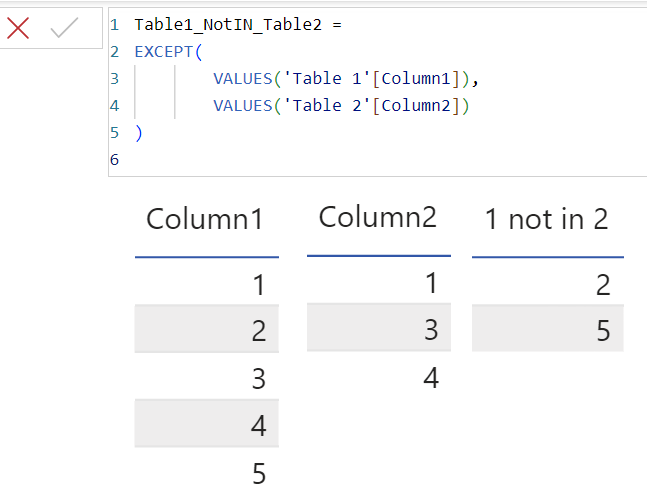Click 'Table 2'[Column2] reference in formula
Image resolution: width=647 pixels, height=504 pixels.
pyautogui.click(x=371, y=106)
